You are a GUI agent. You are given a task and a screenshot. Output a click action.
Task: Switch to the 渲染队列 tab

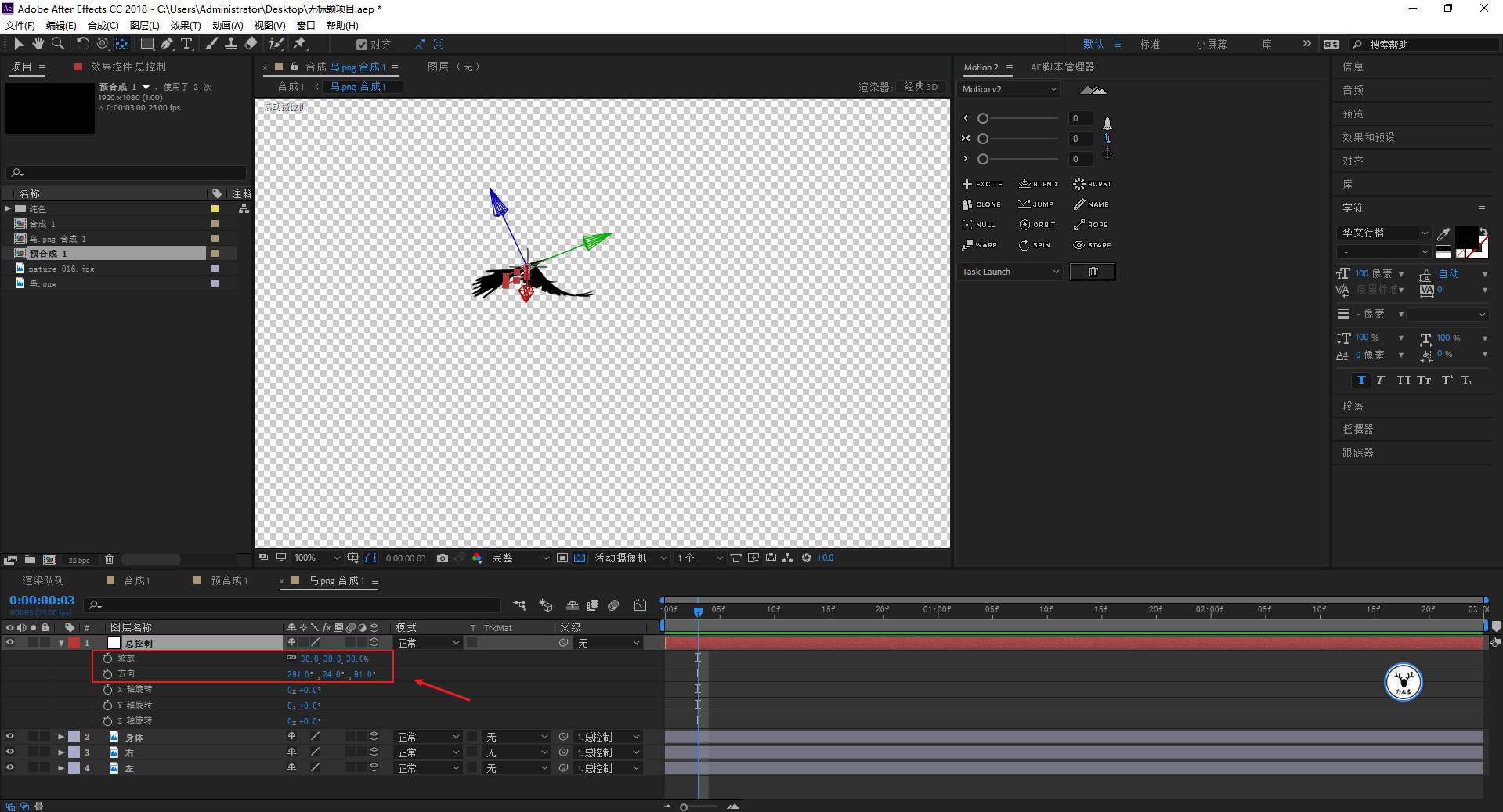coord(43,581)
